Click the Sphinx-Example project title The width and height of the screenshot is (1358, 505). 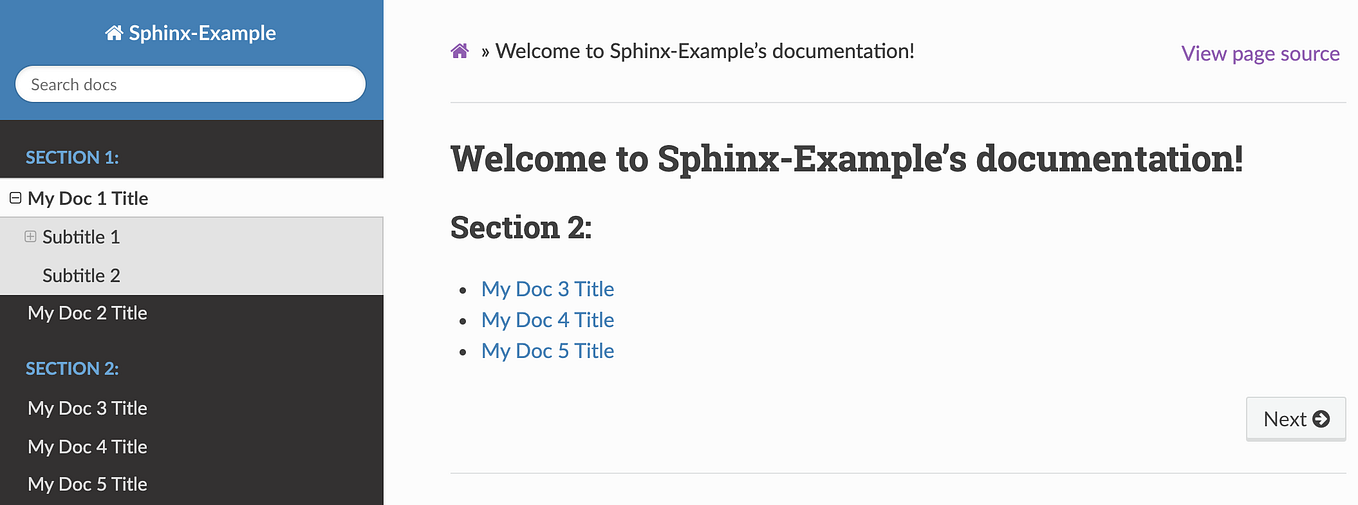[x=202, y=33]
